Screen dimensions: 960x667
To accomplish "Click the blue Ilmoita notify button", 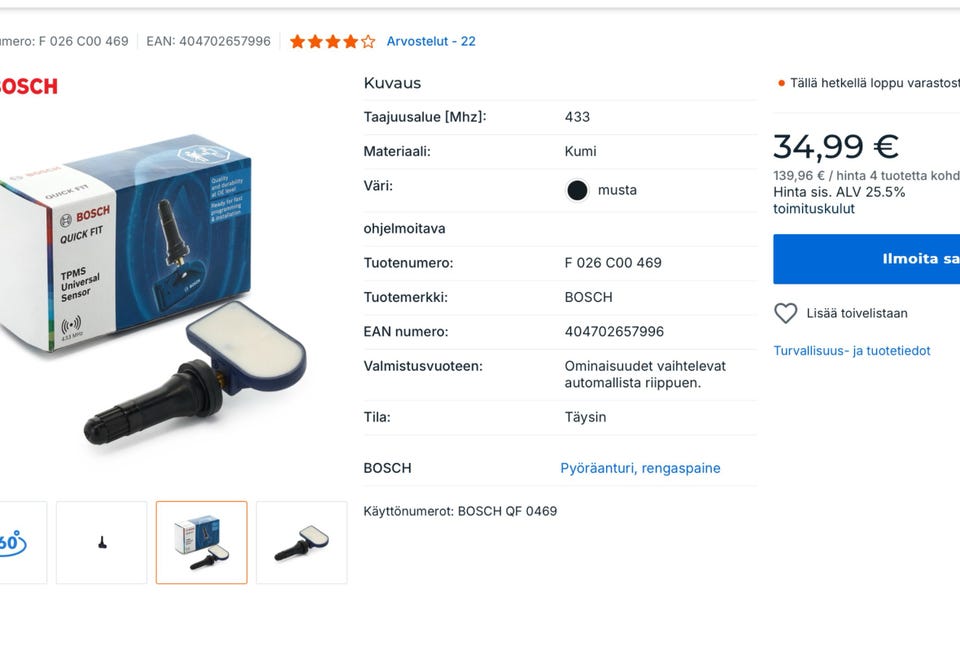I will [866, 259].
